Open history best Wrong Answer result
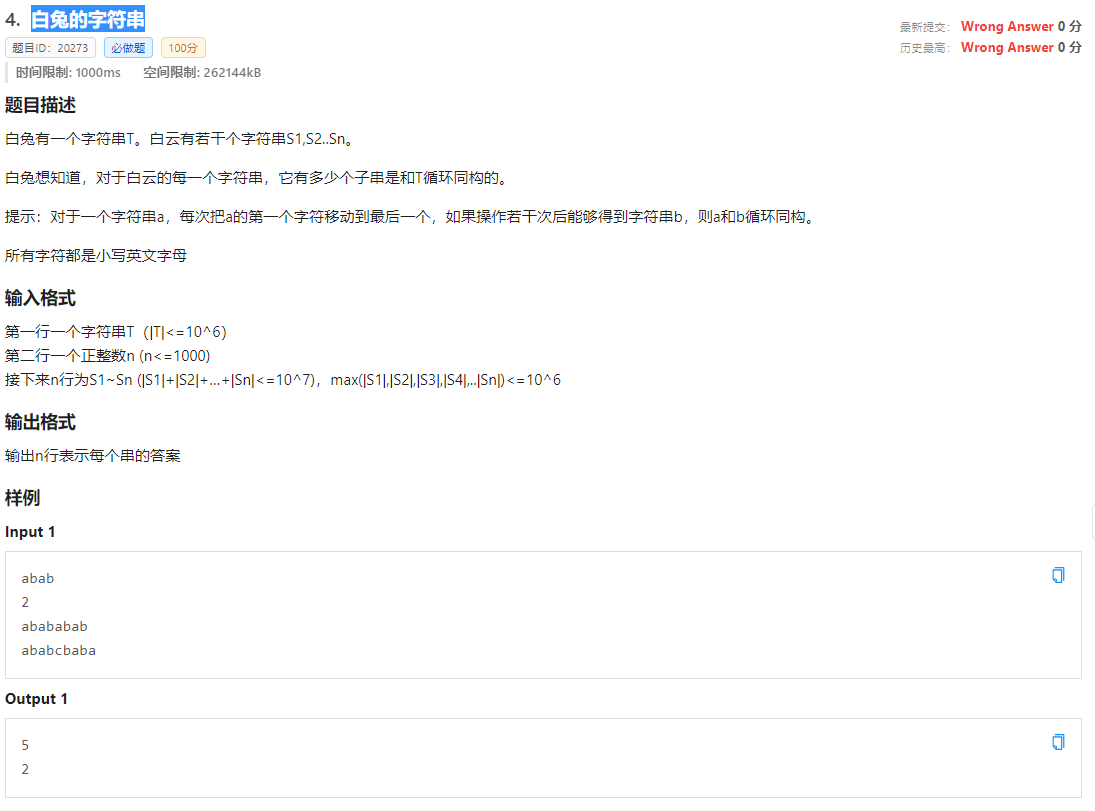The width and height of the screenshot is (1095, 811). point(1006,47)
